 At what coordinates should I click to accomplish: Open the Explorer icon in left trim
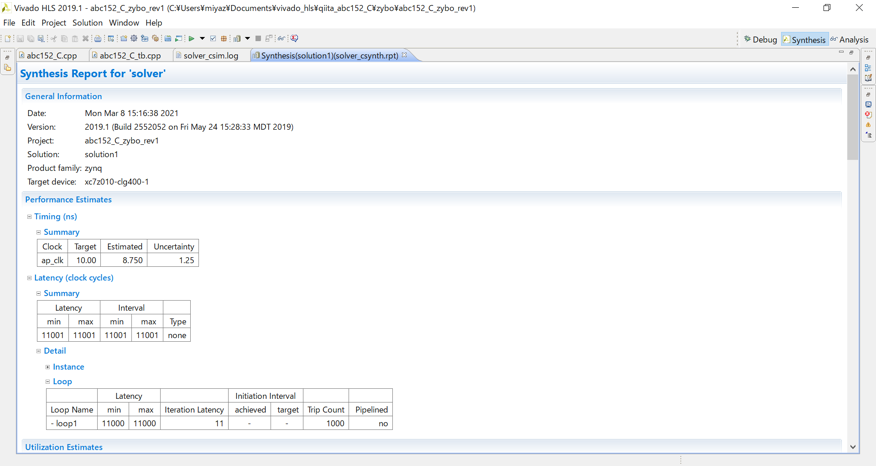pyautogui.click(x=7, y=68)
